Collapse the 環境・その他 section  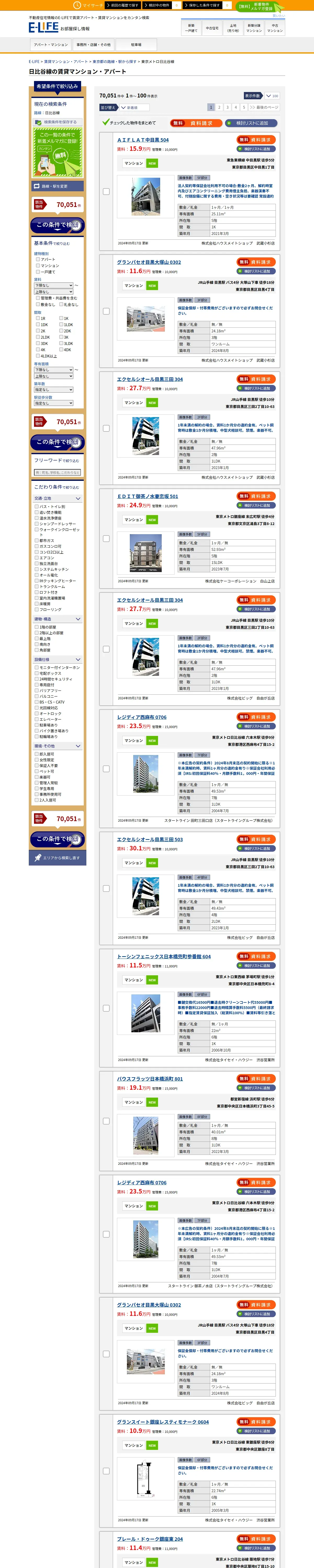pos(57,746)
